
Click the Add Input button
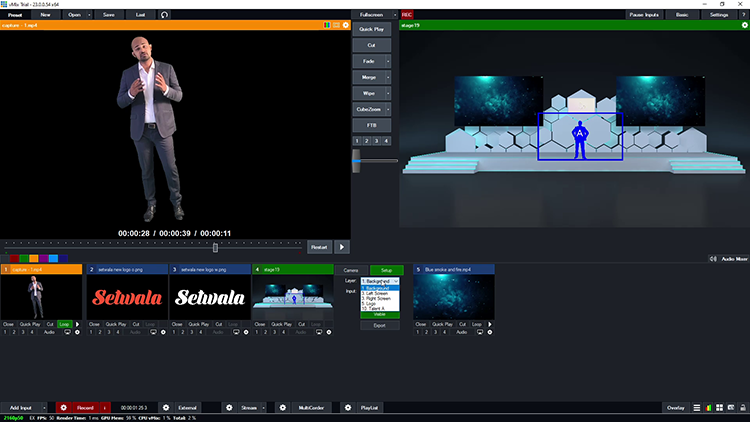point(21,408)
